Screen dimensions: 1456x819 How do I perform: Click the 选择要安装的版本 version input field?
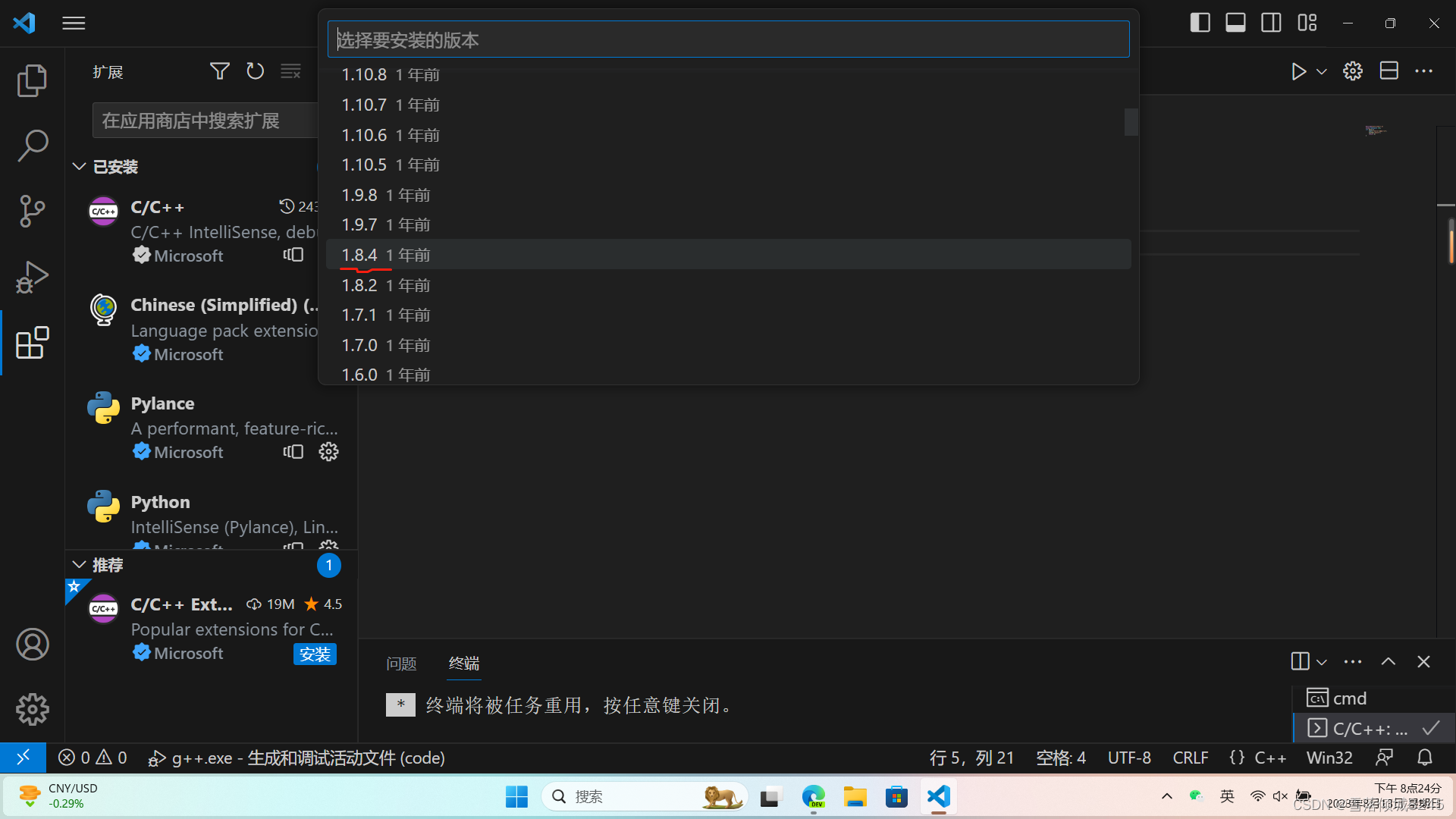[728, 39]
